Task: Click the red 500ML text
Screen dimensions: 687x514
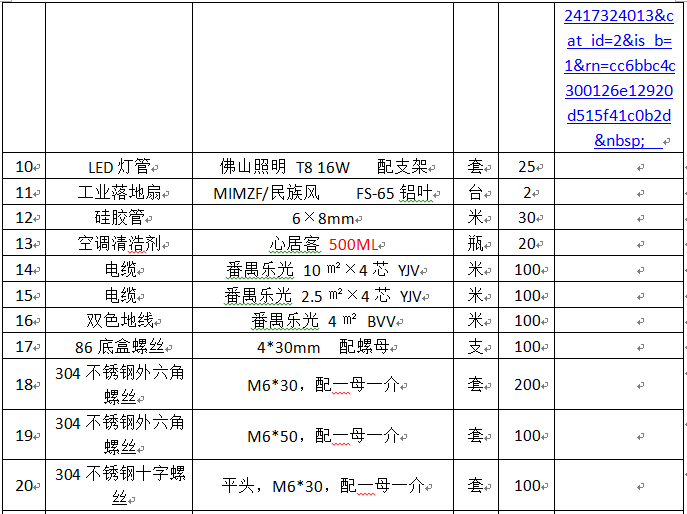Action: (x=350, y=244)
